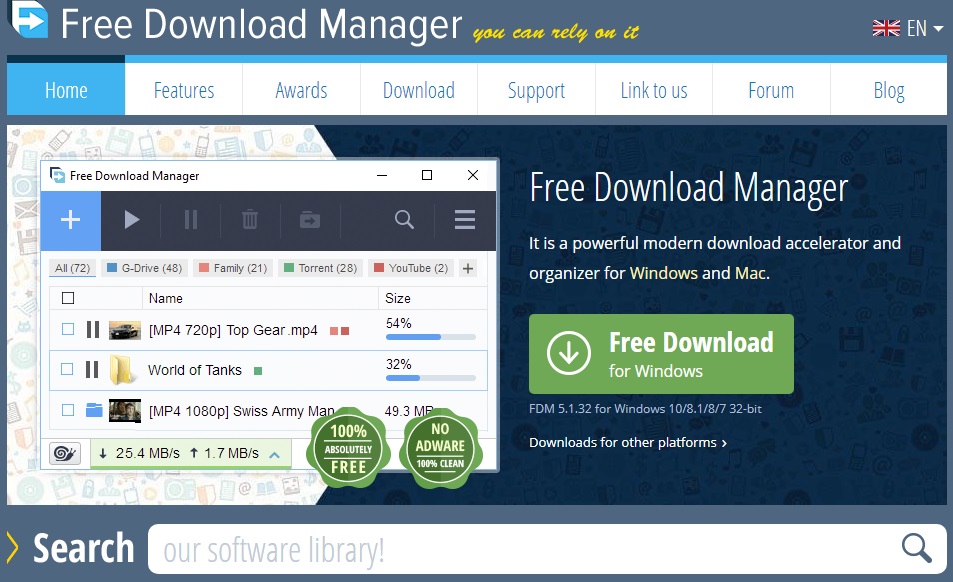
Task: Select the Family (21) tag
Action: click(x=233, y=268)
